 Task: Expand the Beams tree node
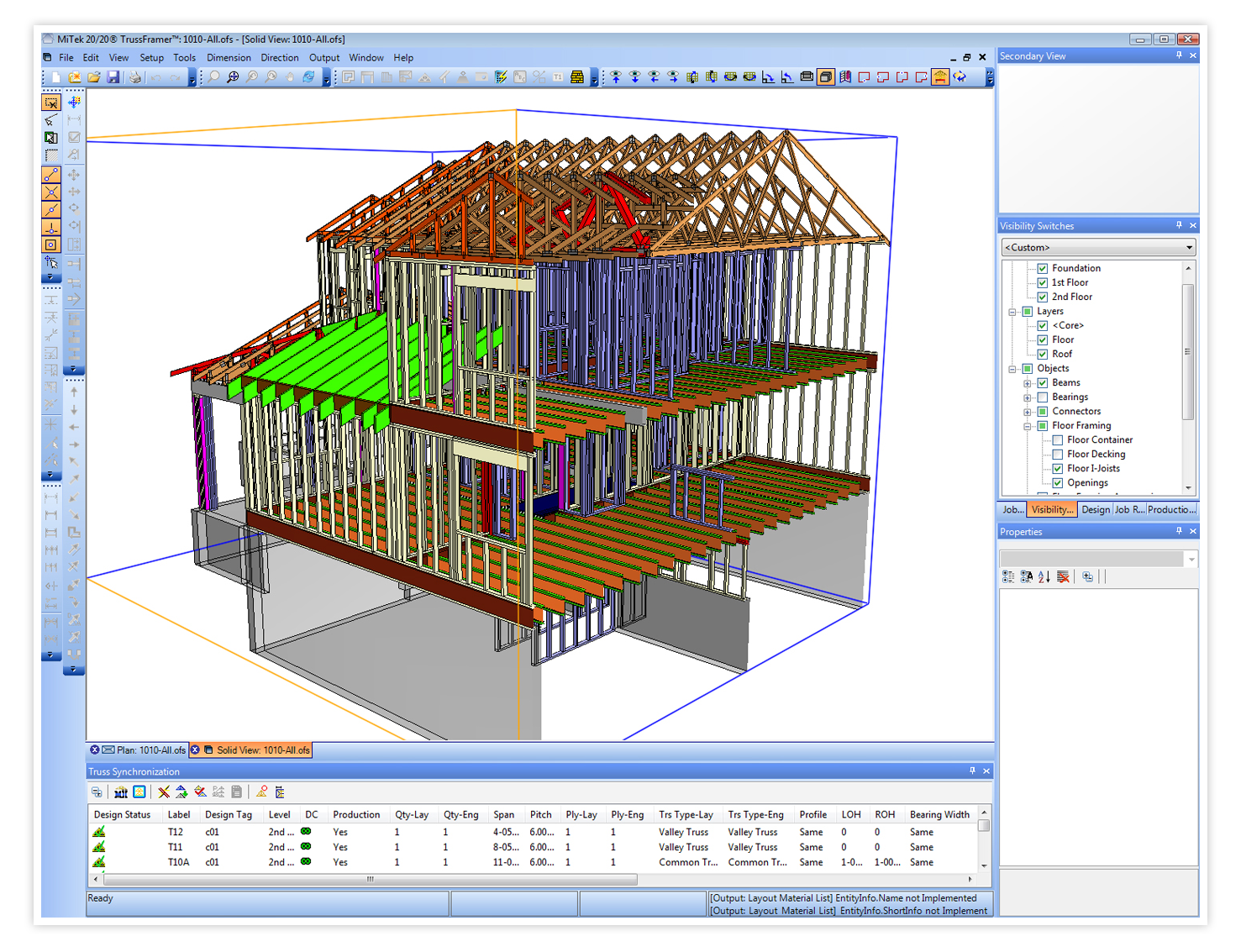1027,383
